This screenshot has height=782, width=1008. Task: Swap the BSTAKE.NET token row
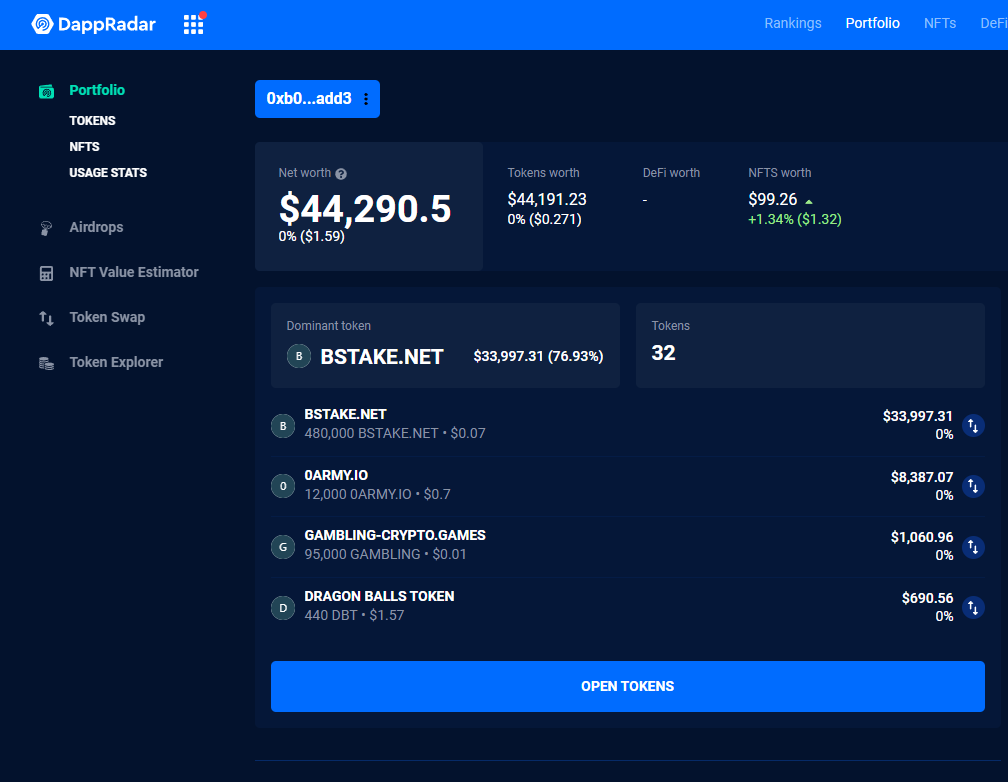tap(973, 425)
